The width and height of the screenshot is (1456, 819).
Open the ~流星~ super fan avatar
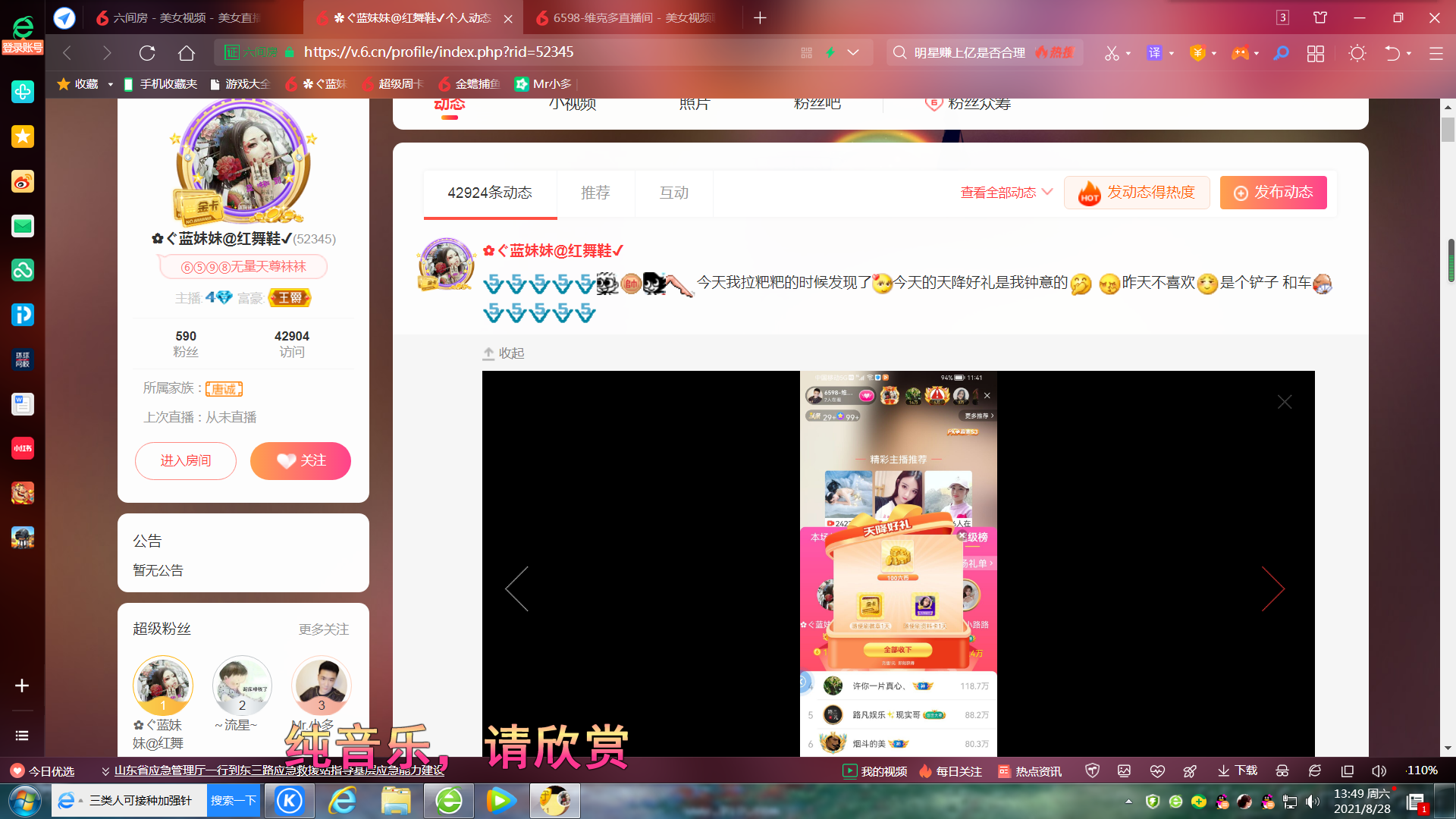pos(242,686)
